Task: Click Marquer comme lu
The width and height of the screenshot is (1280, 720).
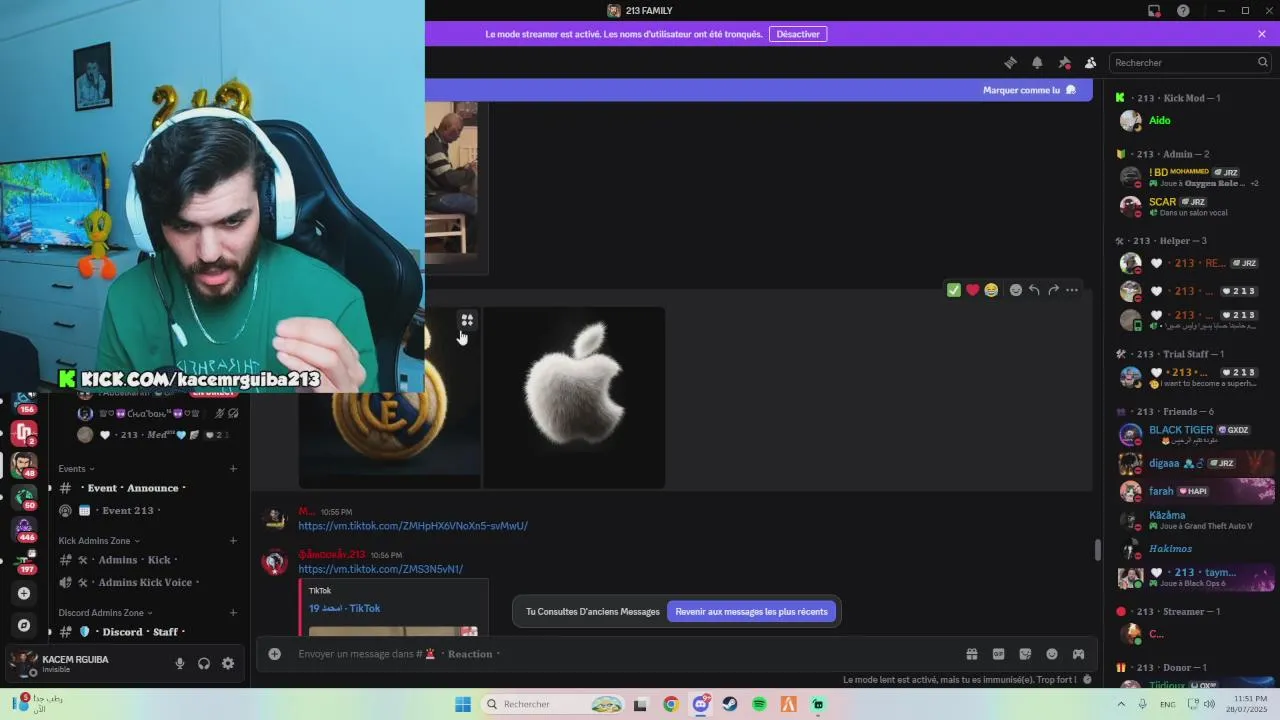Action: [x=1029, y=90]
